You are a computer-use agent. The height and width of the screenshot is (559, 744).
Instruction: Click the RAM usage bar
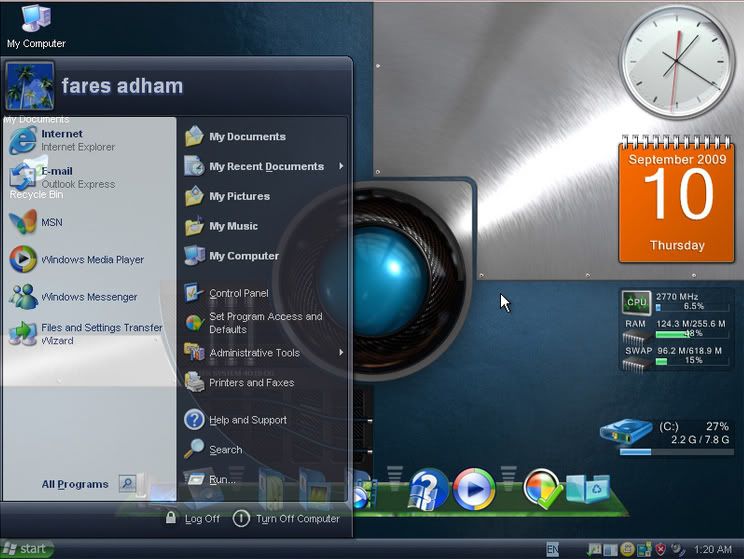click(692, 334)
